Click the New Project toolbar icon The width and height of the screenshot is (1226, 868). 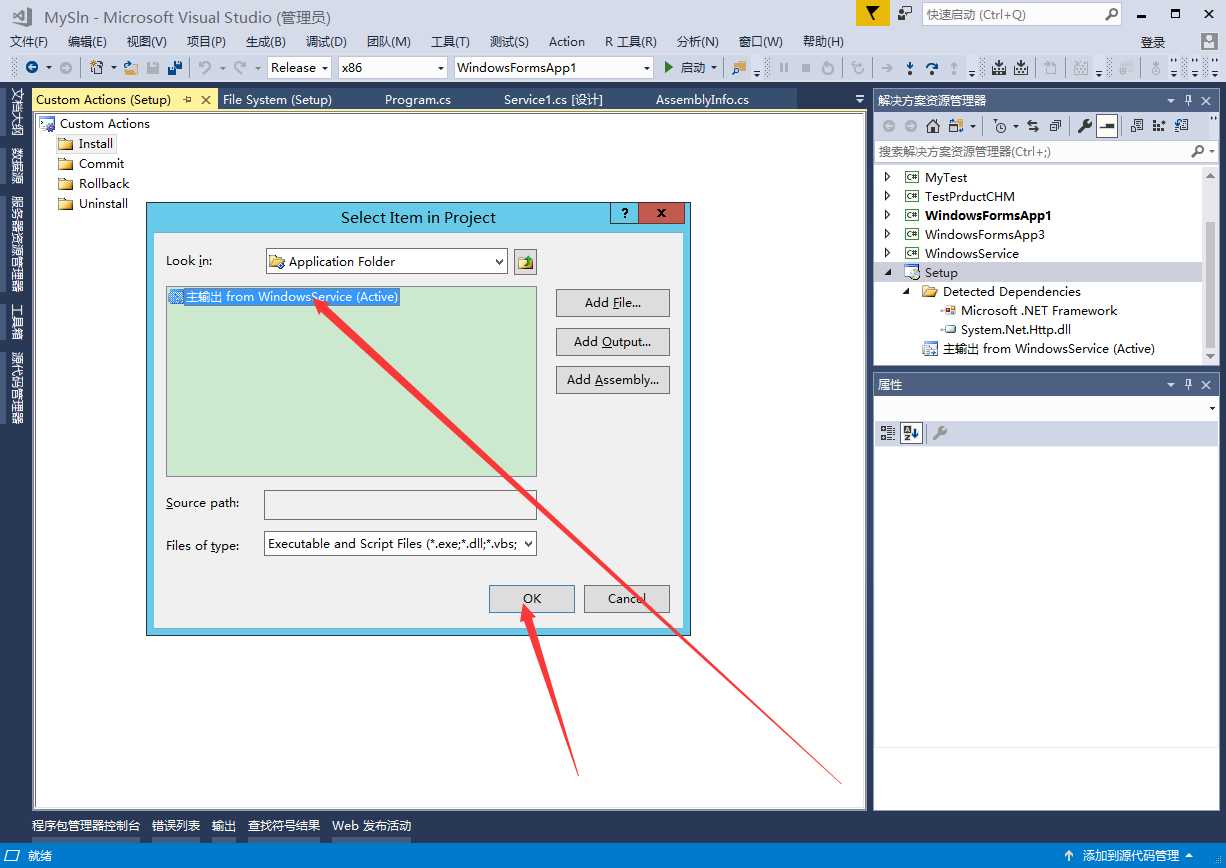(97, 68)
